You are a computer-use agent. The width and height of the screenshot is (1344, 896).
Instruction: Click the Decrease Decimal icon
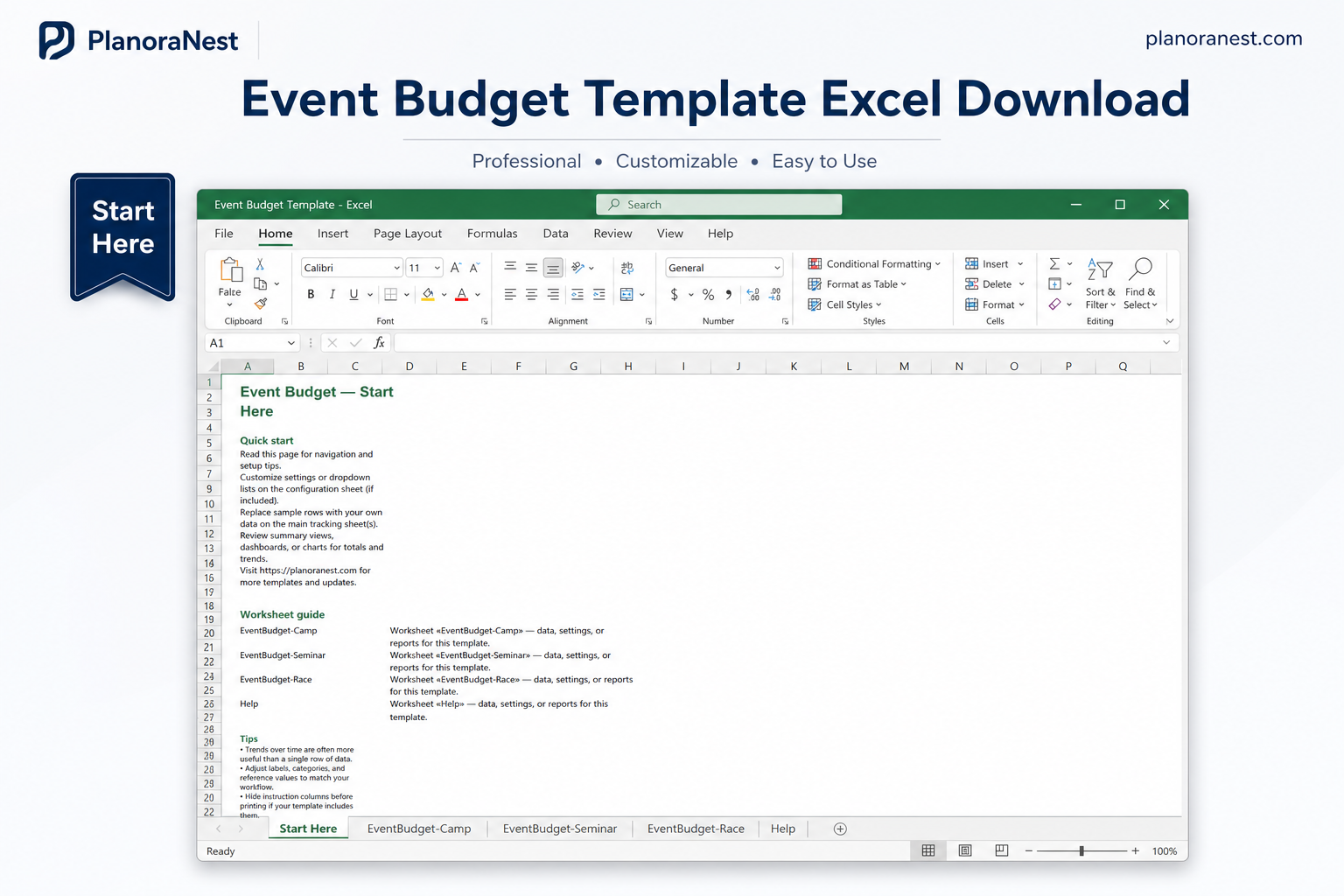pyautogui.click(x=774, y=295)
